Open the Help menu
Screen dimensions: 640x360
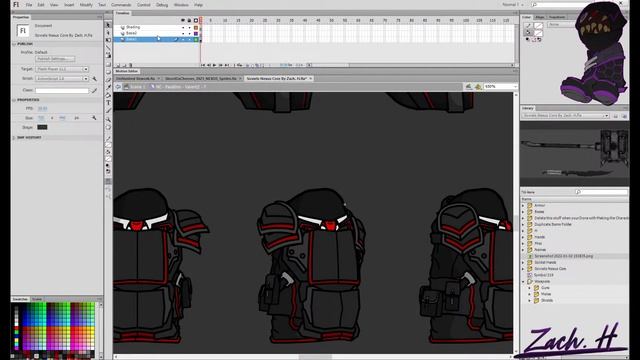point(198,5)
